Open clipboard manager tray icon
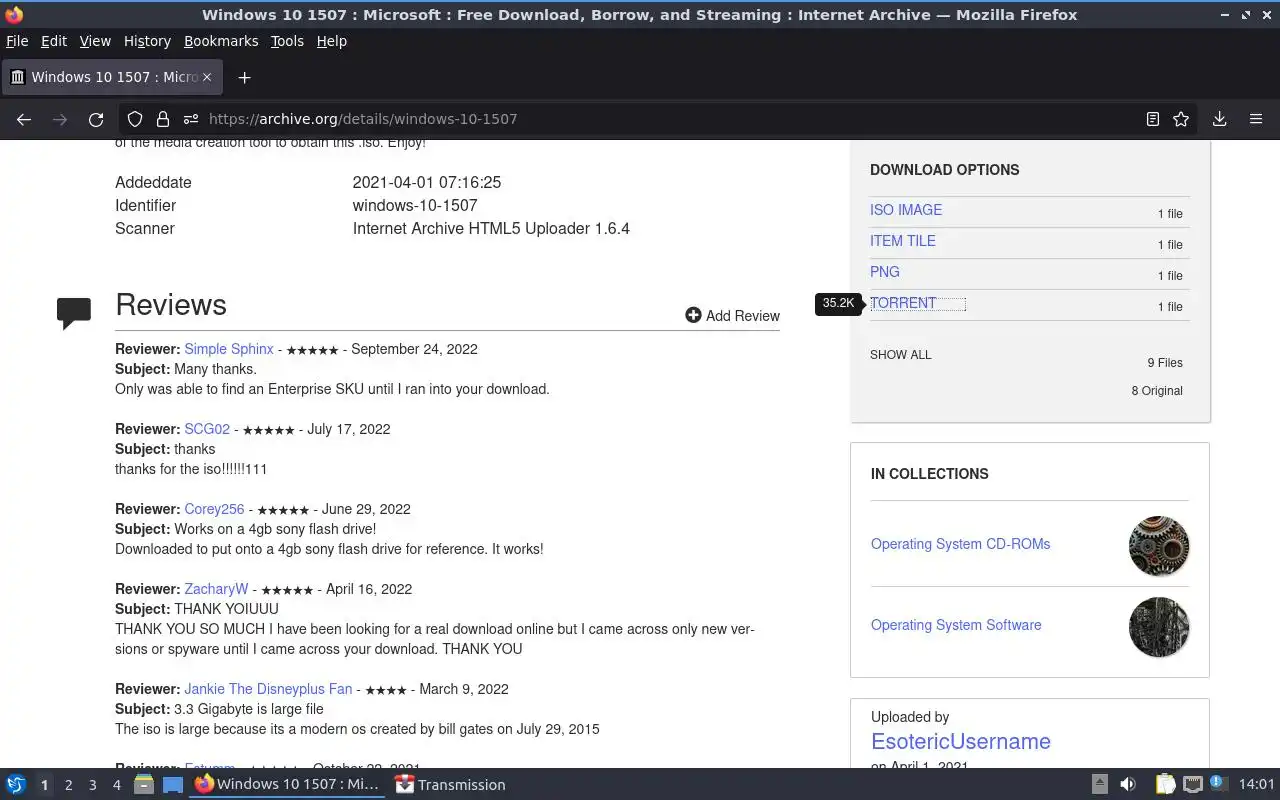 tap(1165, 785)
